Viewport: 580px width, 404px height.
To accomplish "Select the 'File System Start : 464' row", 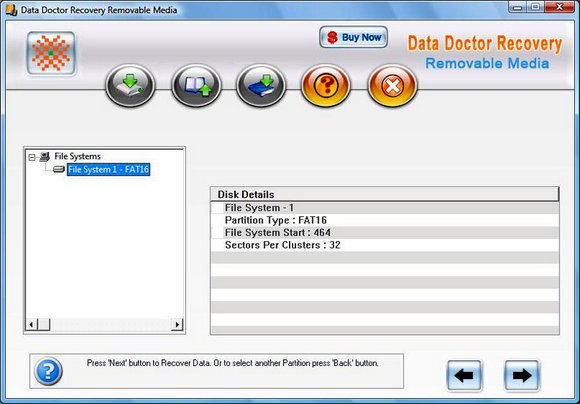I will (385, 233).
